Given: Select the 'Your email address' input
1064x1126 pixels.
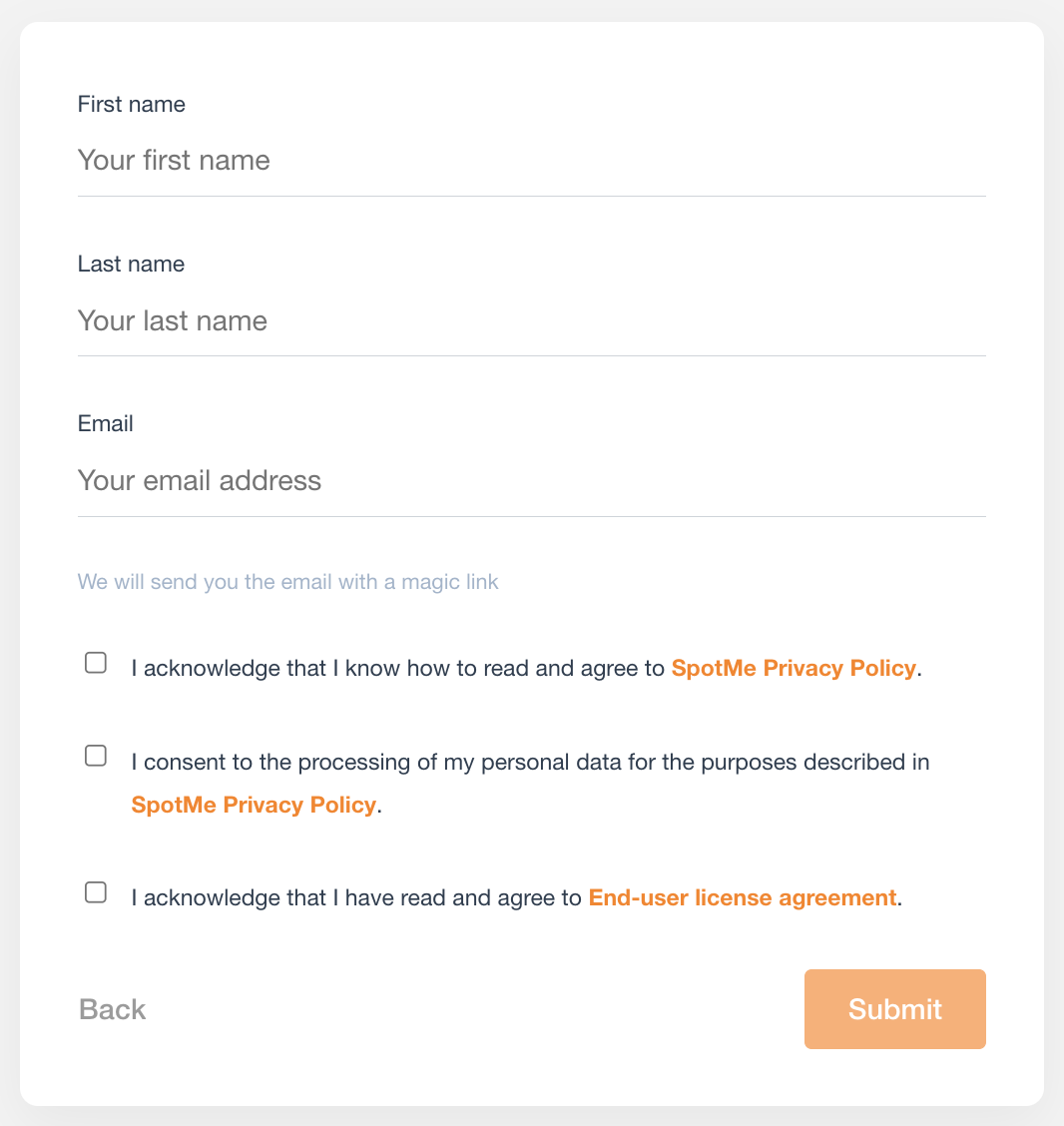Looking at the screenshot, I should point(531,480).
